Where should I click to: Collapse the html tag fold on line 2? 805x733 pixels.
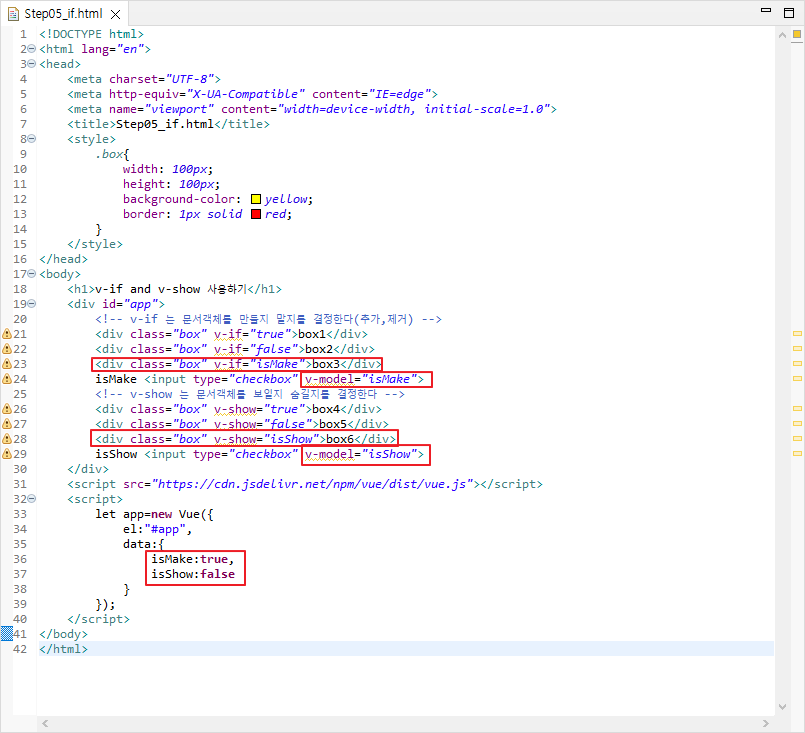click(x=32, y=49)
